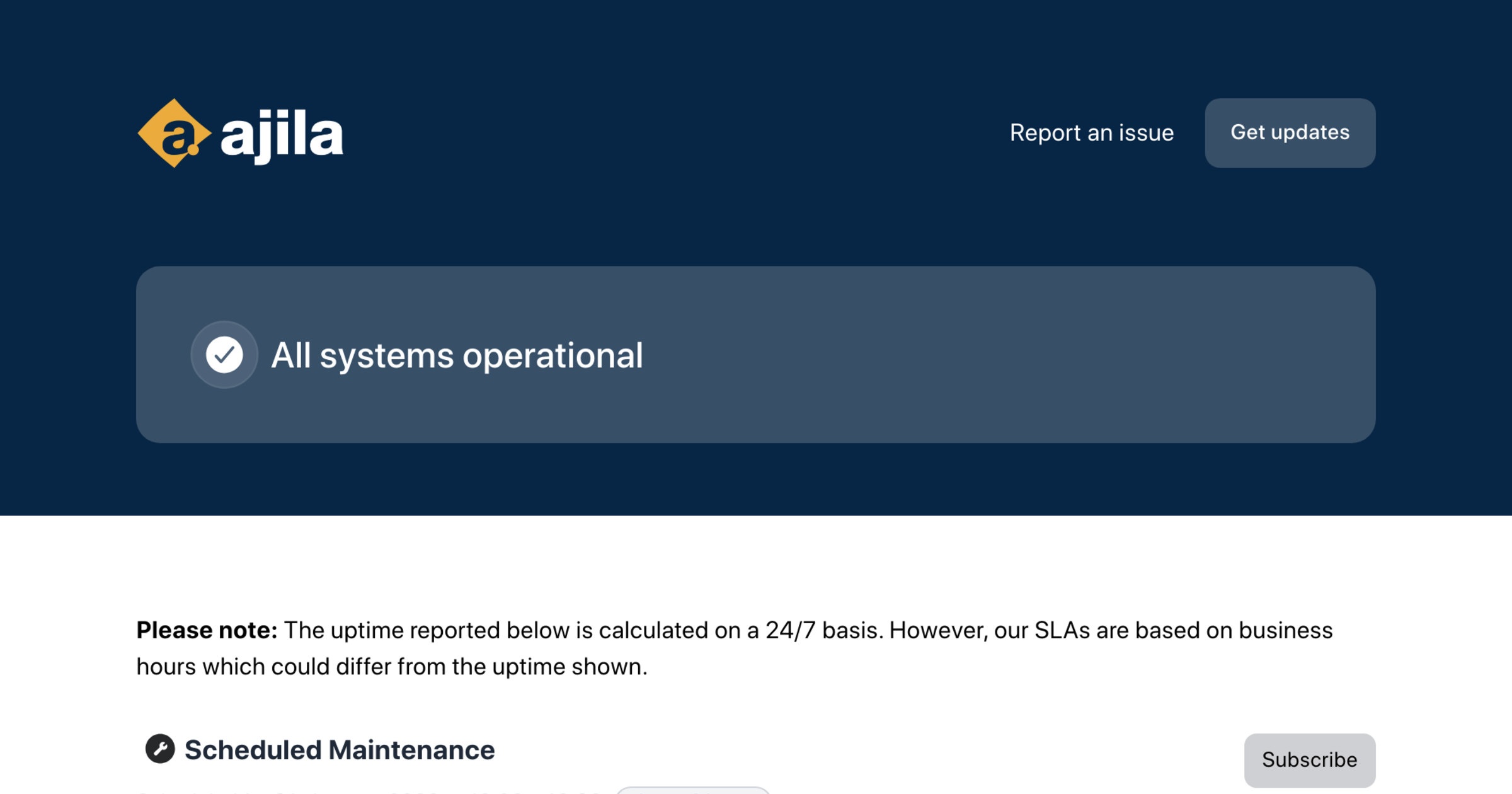The height and width of the screenshot is (794, 1512).
Task: Open the Report an issue link
Action: (1091, 133)
